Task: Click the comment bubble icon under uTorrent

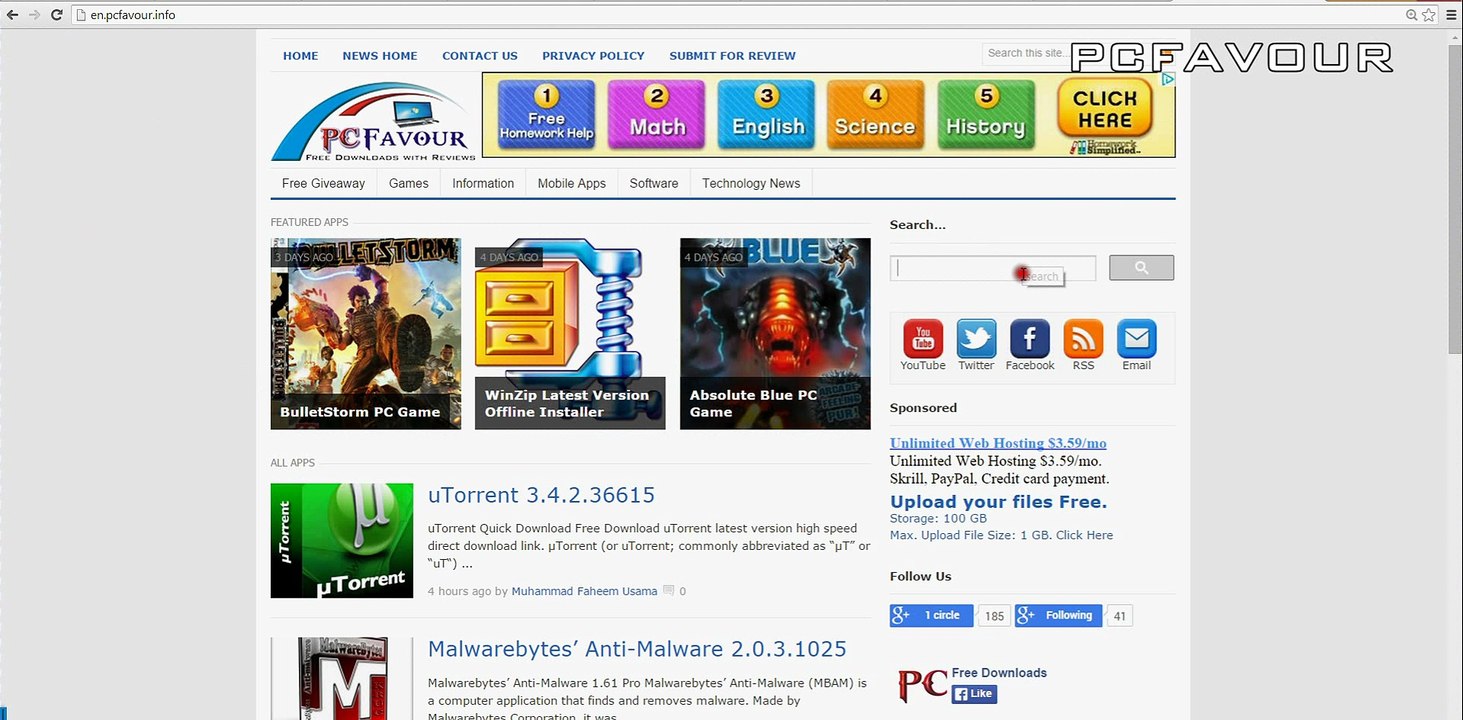Action: click(669, 591)
